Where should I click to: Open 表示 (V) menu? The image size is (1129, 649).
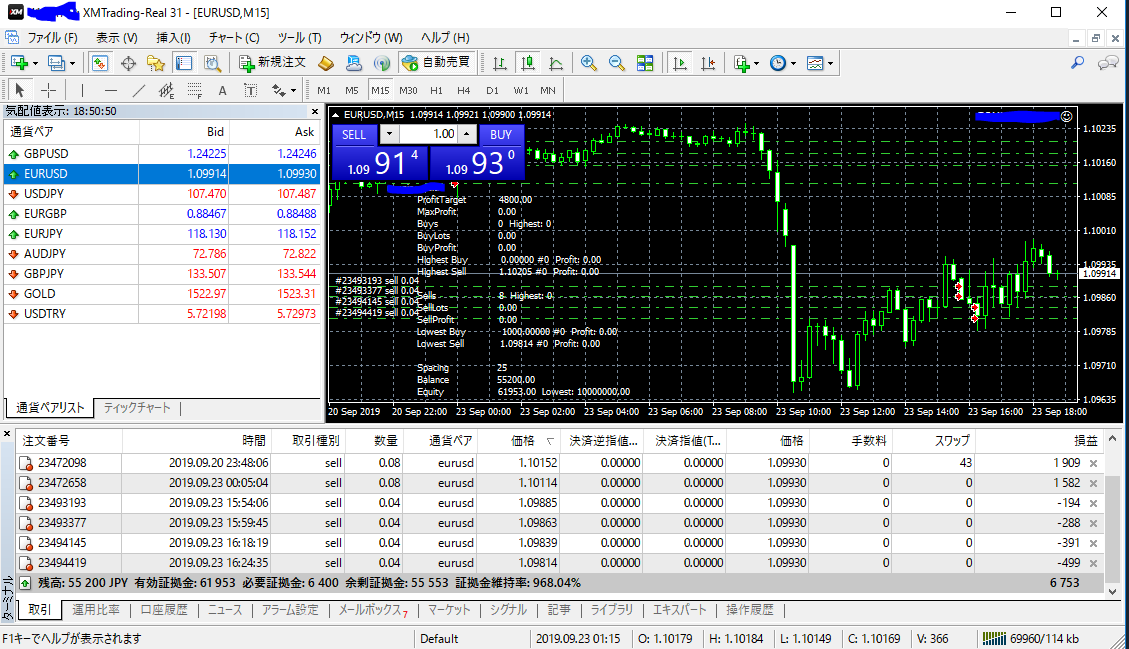coord(117,37)
